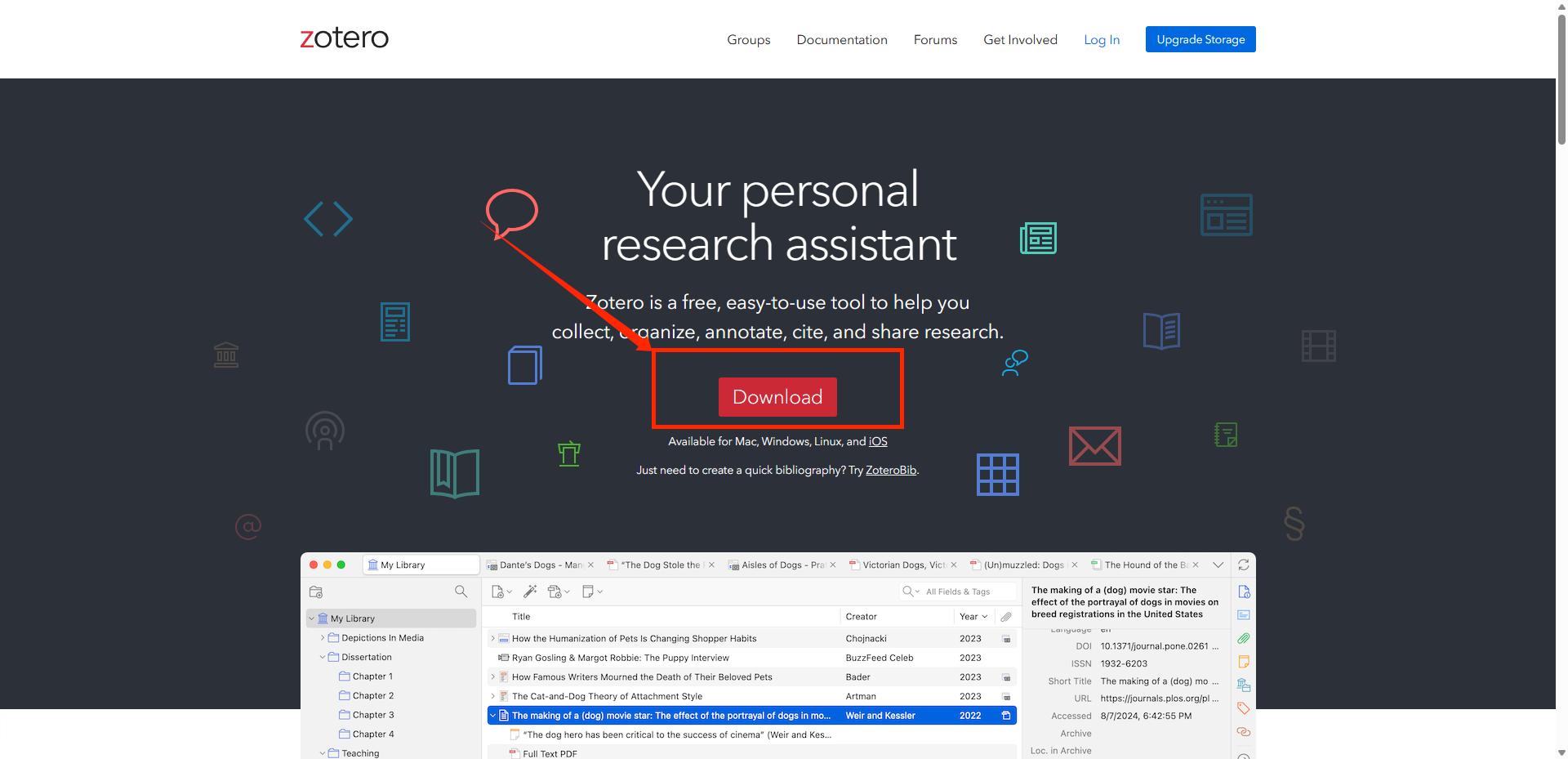Viewport: 1568px width, 759px height.
Task: Close The Hound of the B tab
Action: point(1196,565)
